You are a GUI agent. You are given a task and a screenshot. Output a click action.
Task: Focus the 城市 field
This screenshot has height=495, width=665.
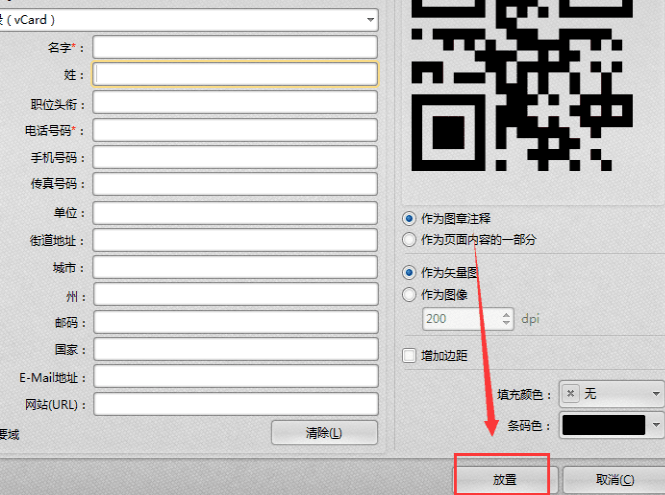(235, 267)
